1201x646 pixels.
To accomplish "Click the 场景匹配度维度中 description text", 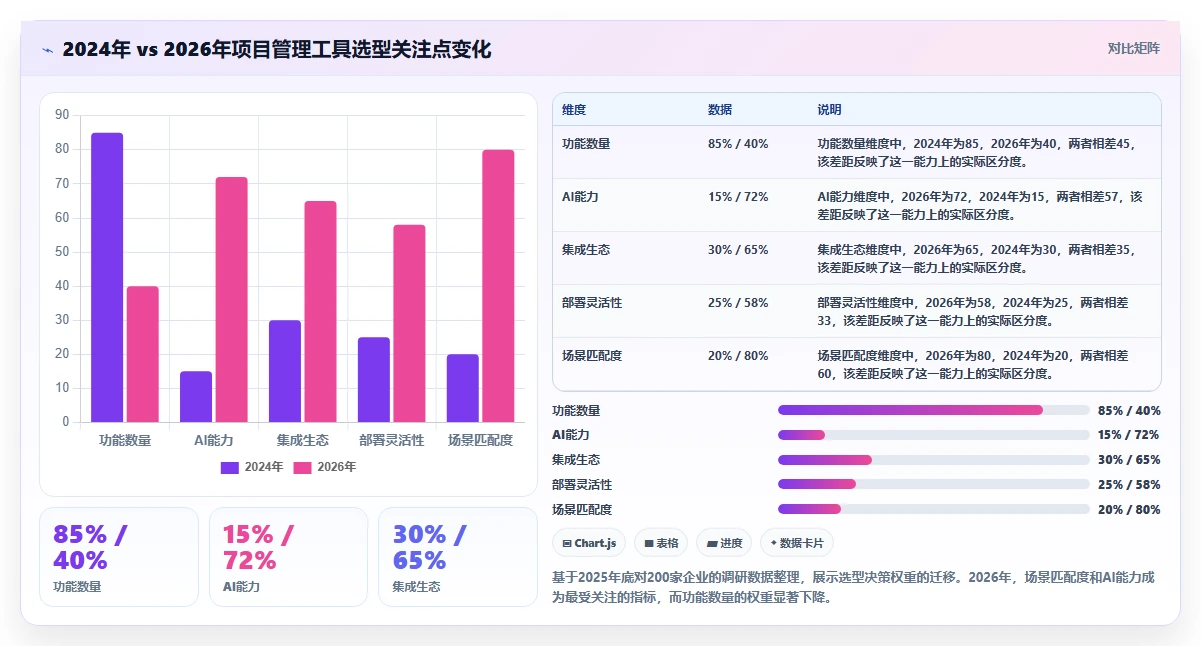I will (973, 364).
